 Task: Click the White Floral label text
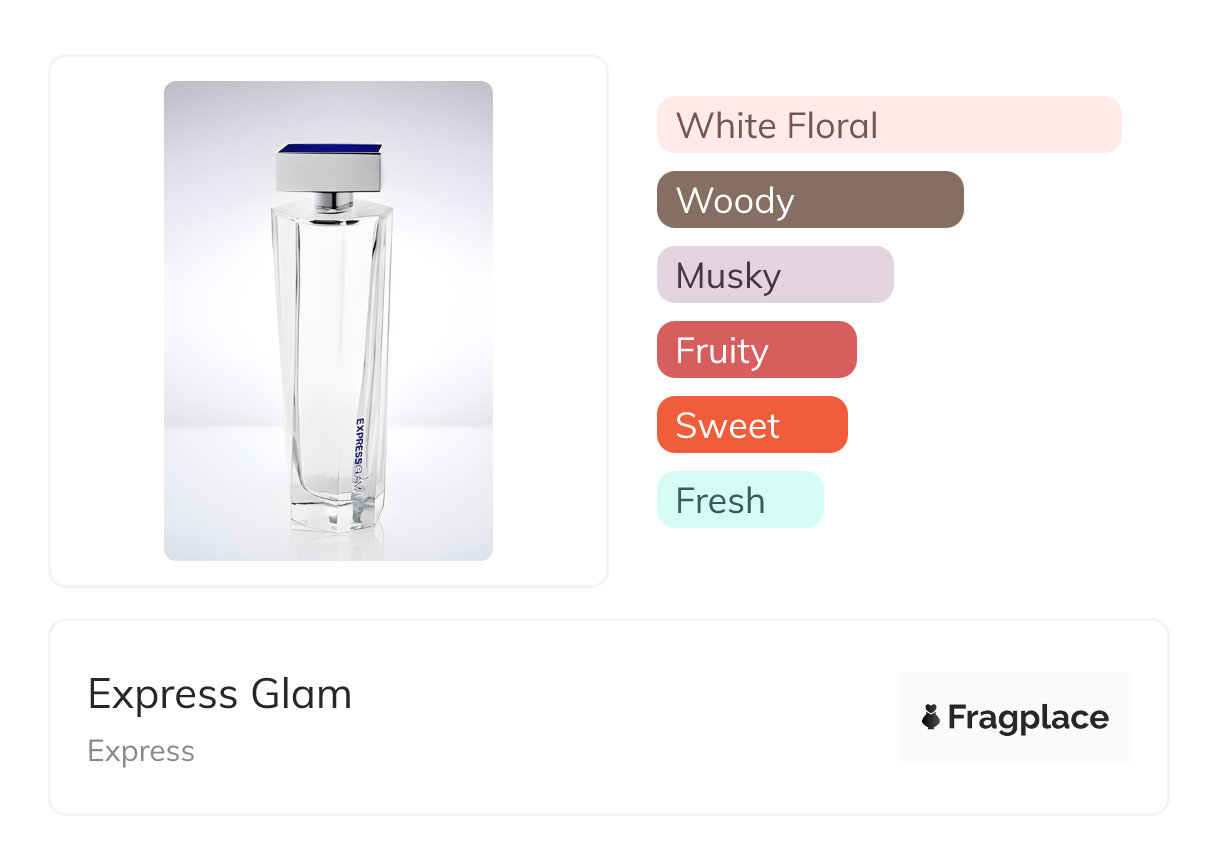click(x=777, y=126)
